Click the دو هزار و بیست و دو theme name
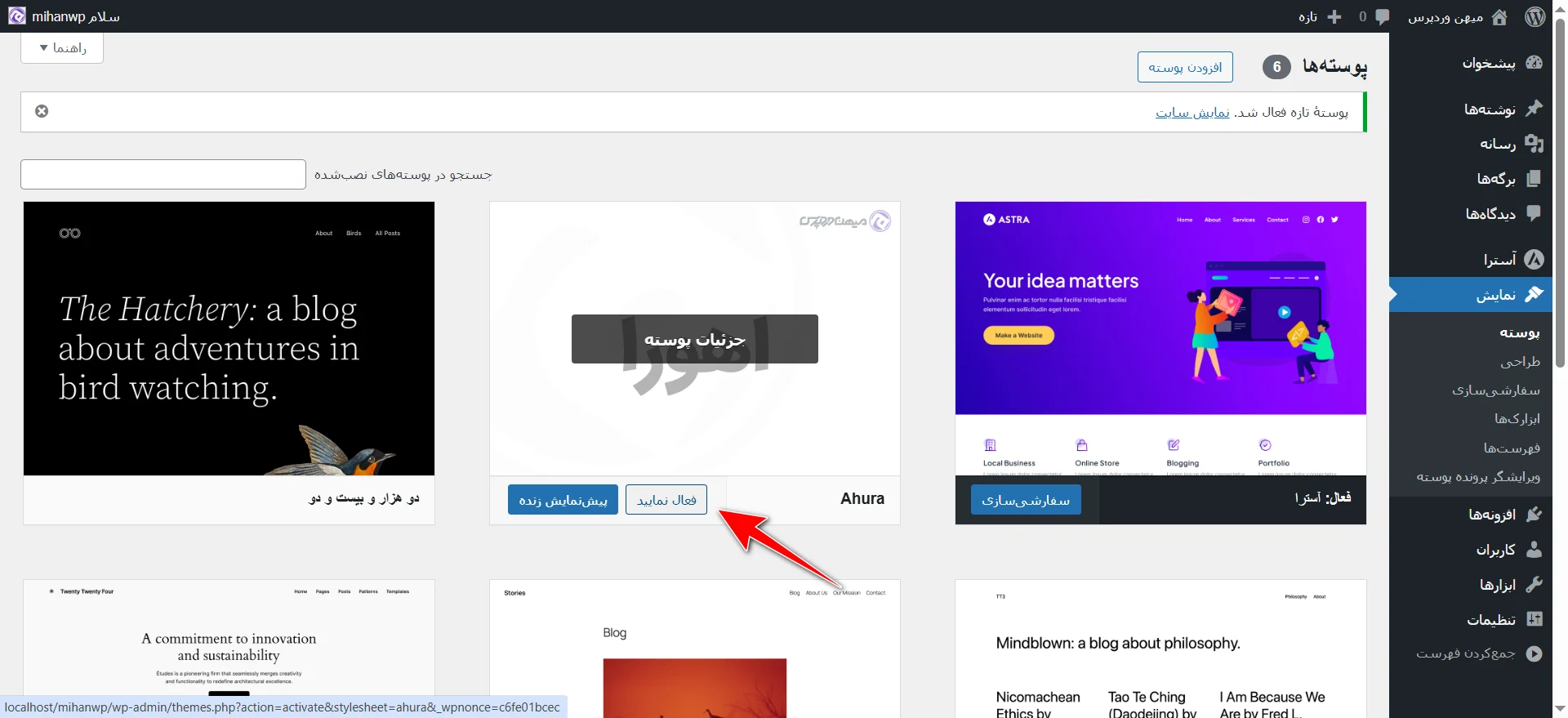The image size is (1568, 718). pyautogui.click(x=364, y=497)
